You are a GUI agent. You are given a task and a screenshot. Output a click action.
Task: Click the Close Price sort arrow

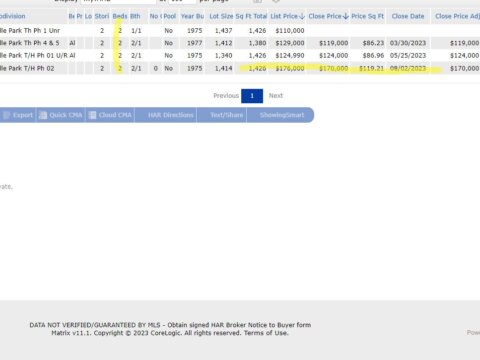[346, 16]
